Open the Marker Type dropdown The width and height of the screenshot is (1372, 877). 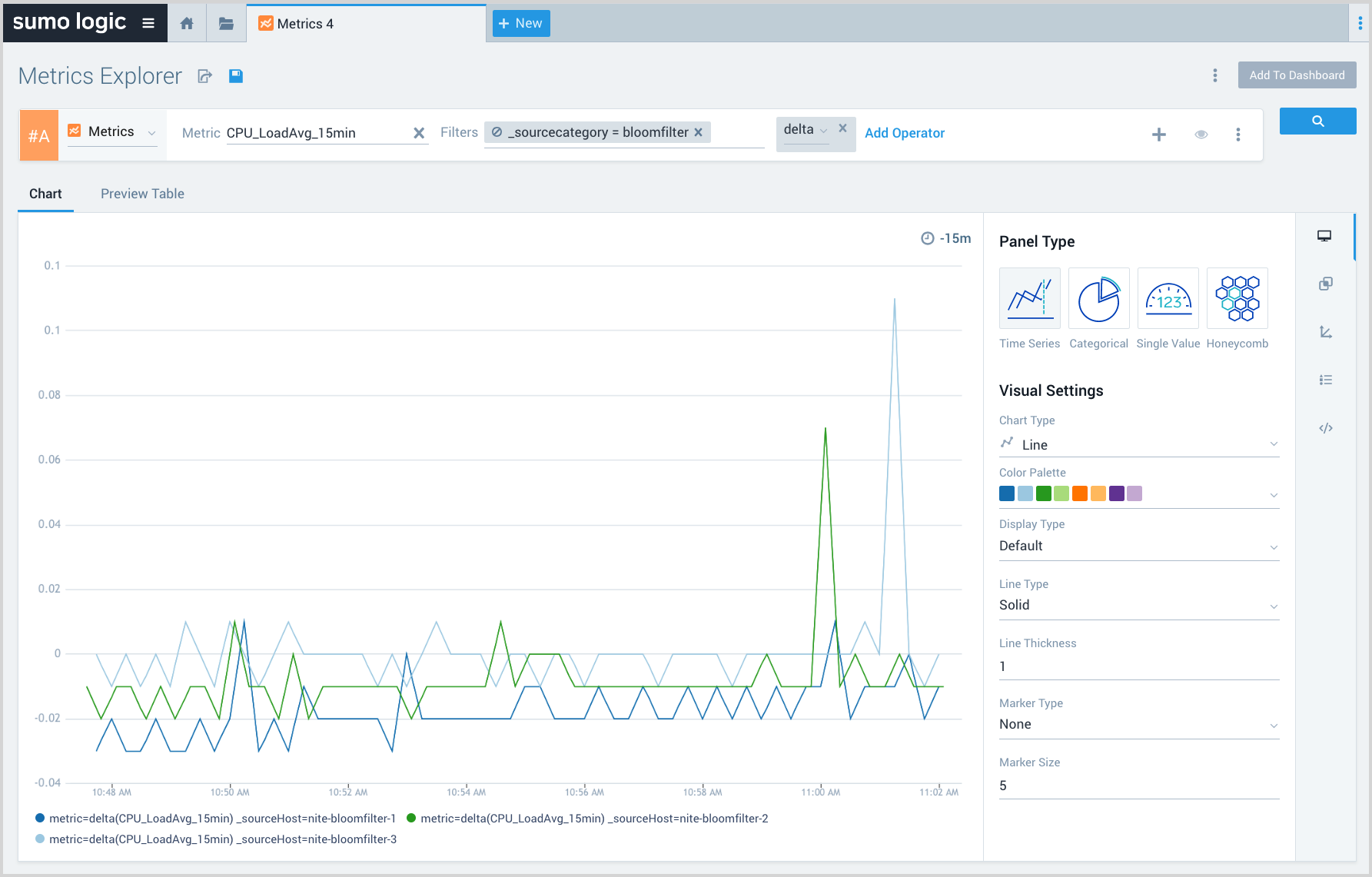click(x=1138, y=724)
